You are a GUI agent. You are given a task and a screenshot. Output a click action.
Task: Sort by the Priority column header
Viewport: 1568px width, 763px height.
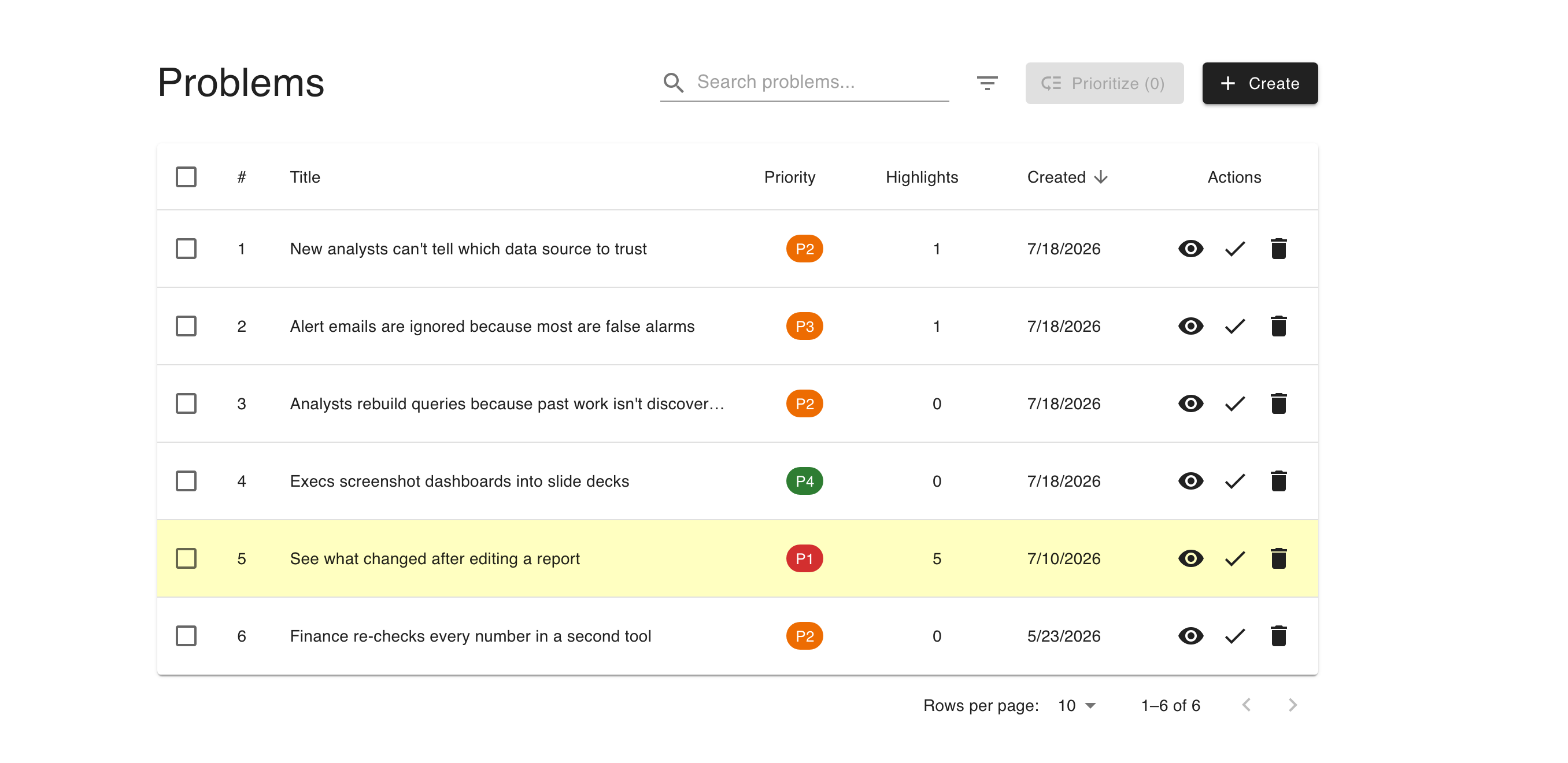click(x=789, y=177)
